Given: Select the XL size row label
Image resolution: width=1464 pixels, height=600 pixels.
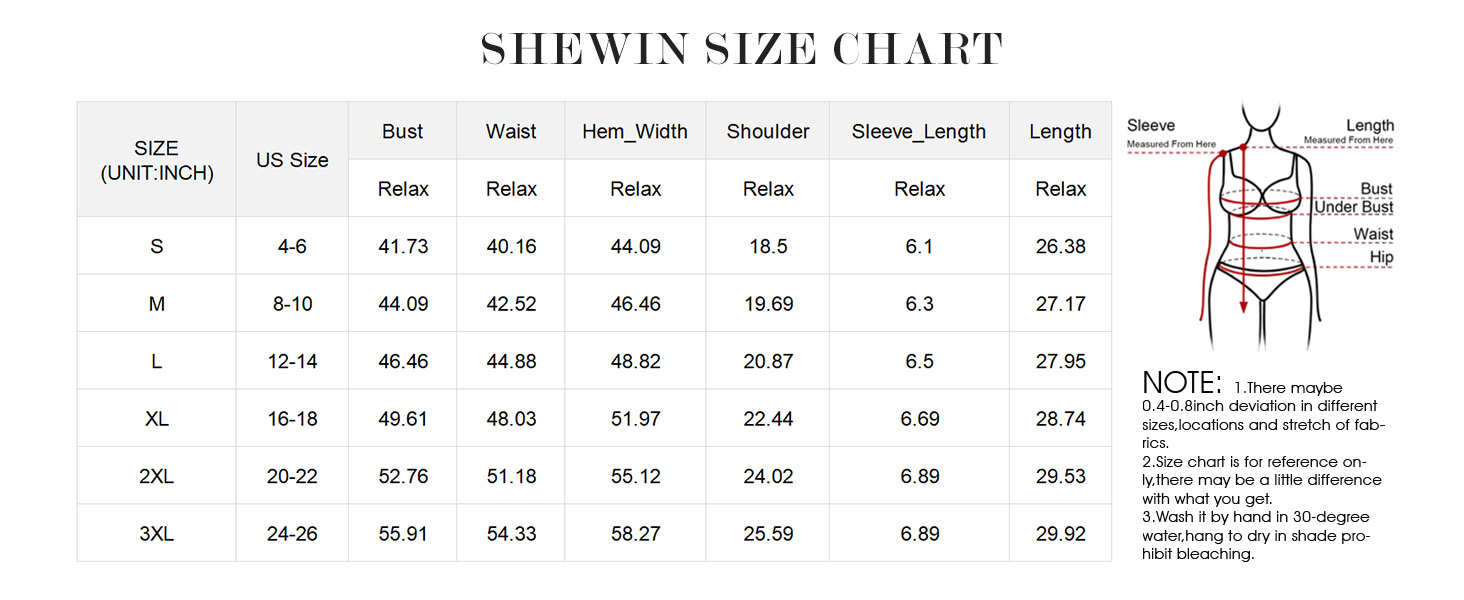Looking at the screenshot, I should 157,419.
